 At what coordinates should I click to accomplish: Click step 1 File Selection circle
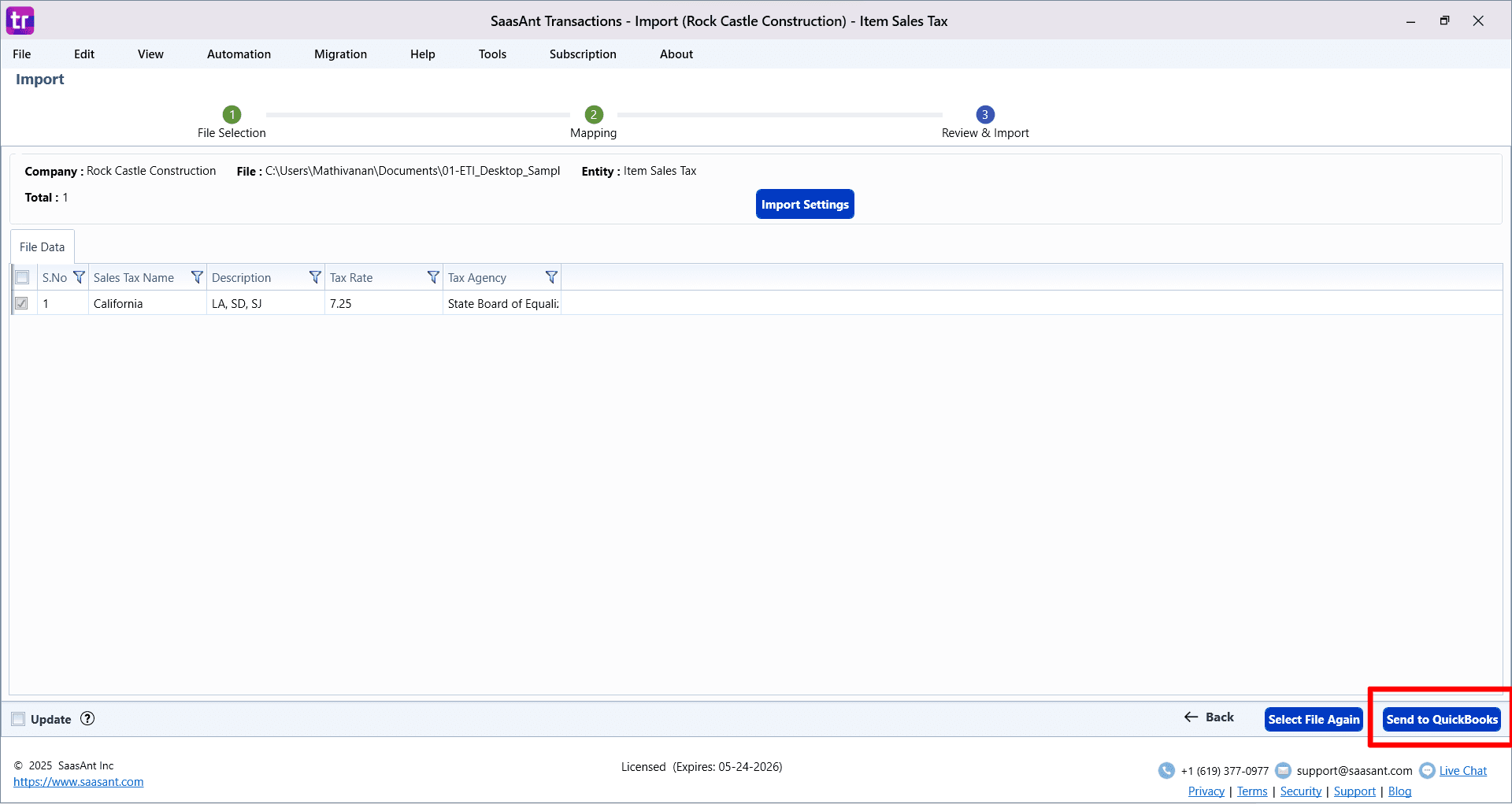point(232,114)
